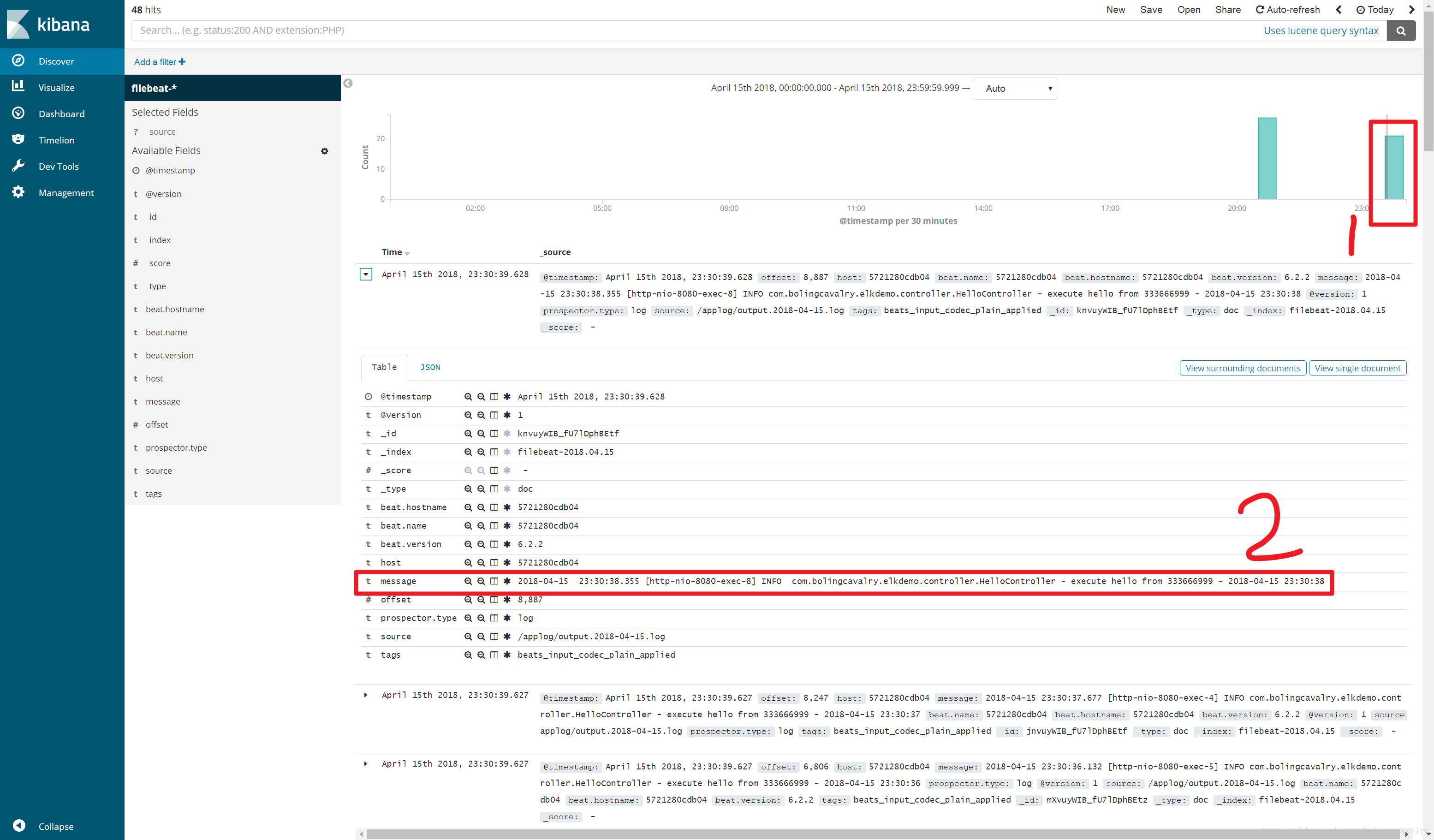Open the Visualize page

(x=62, y=87)
